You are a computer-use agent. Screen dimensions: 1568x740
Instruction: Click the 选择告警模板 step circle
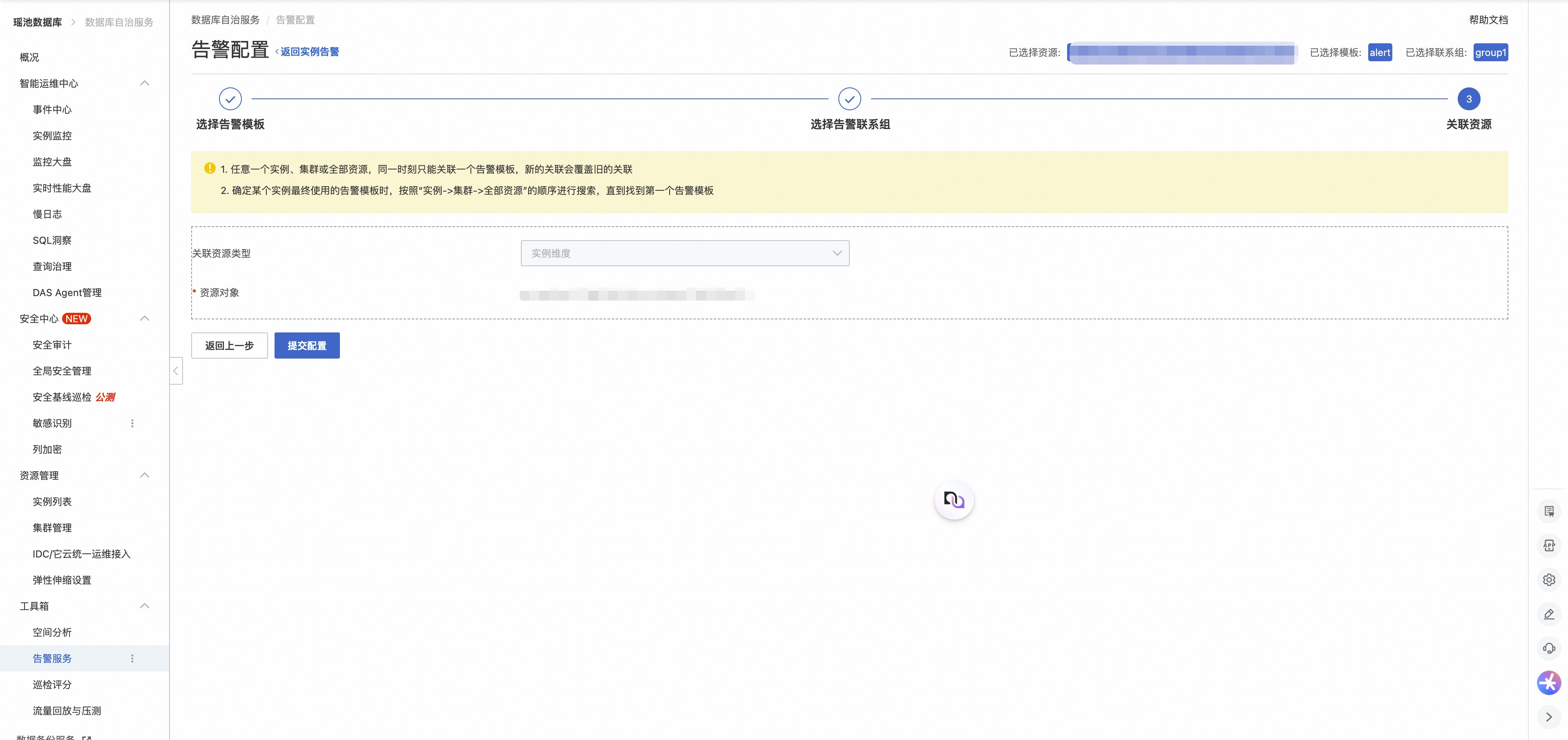(230, 98)
